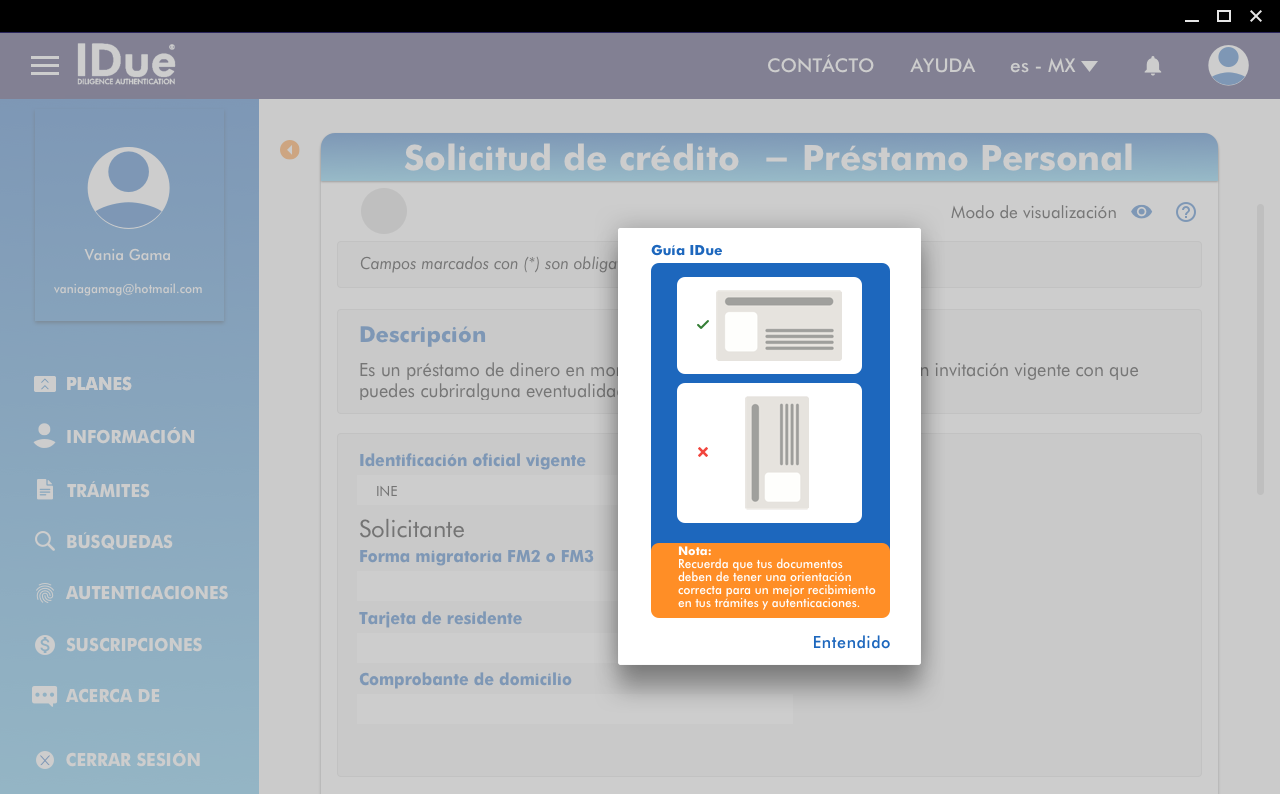Click the help question mark icon
Image resolution: width=1280 pixels, height=794 pixels.
pyautogui.click(x=1186, y=212)
